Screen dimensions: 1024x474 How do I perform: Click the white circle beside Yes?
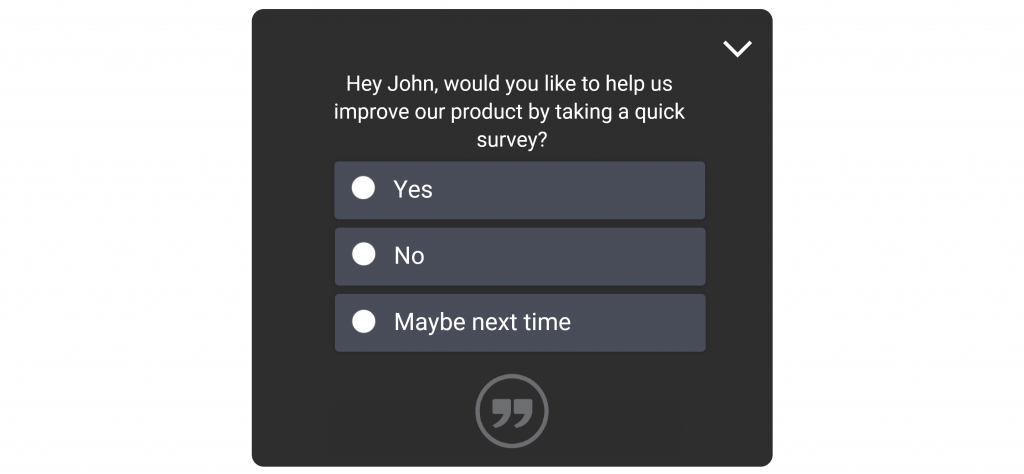click(x=363, y=188)
